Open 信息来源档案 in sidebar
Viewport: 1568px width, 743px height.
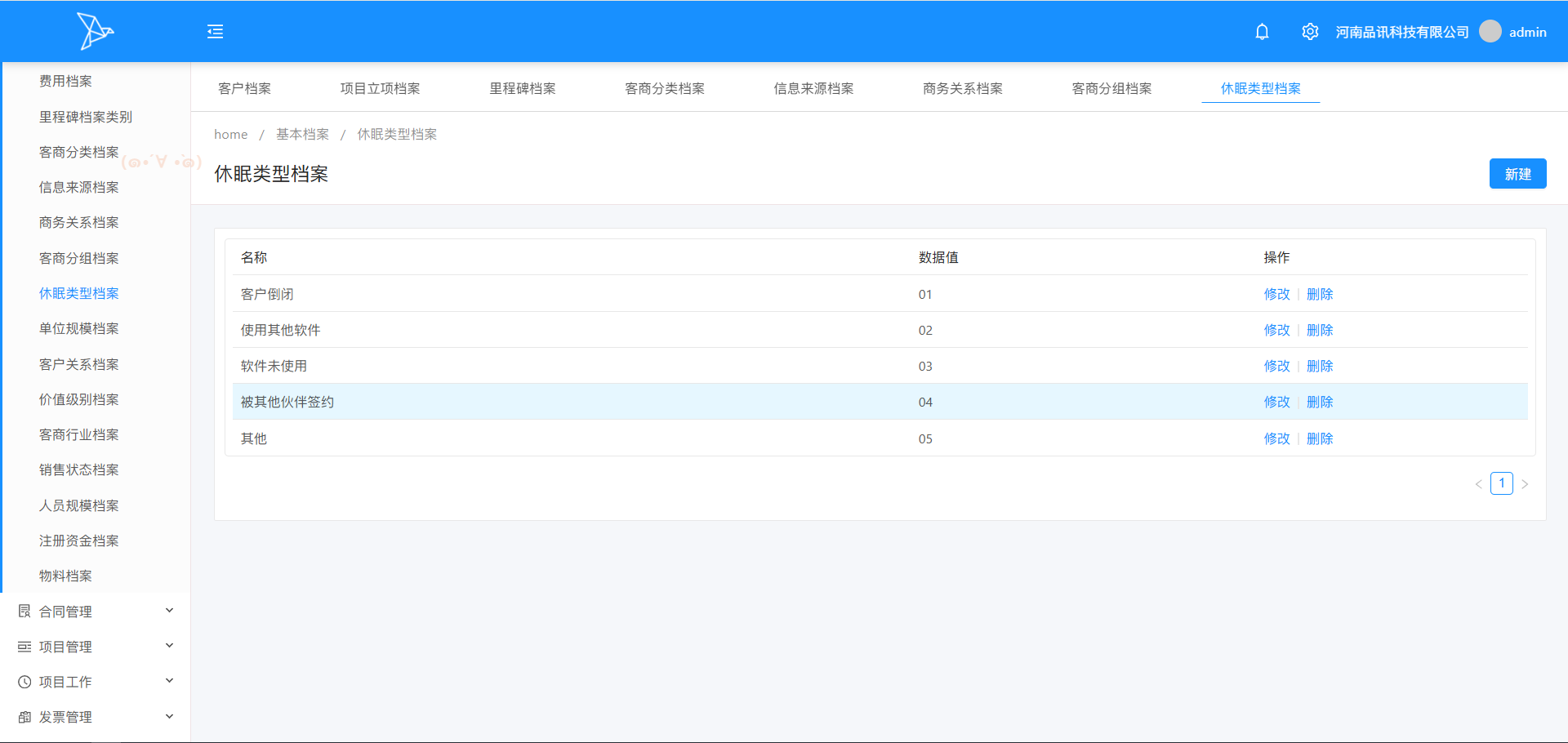point(79,187)
